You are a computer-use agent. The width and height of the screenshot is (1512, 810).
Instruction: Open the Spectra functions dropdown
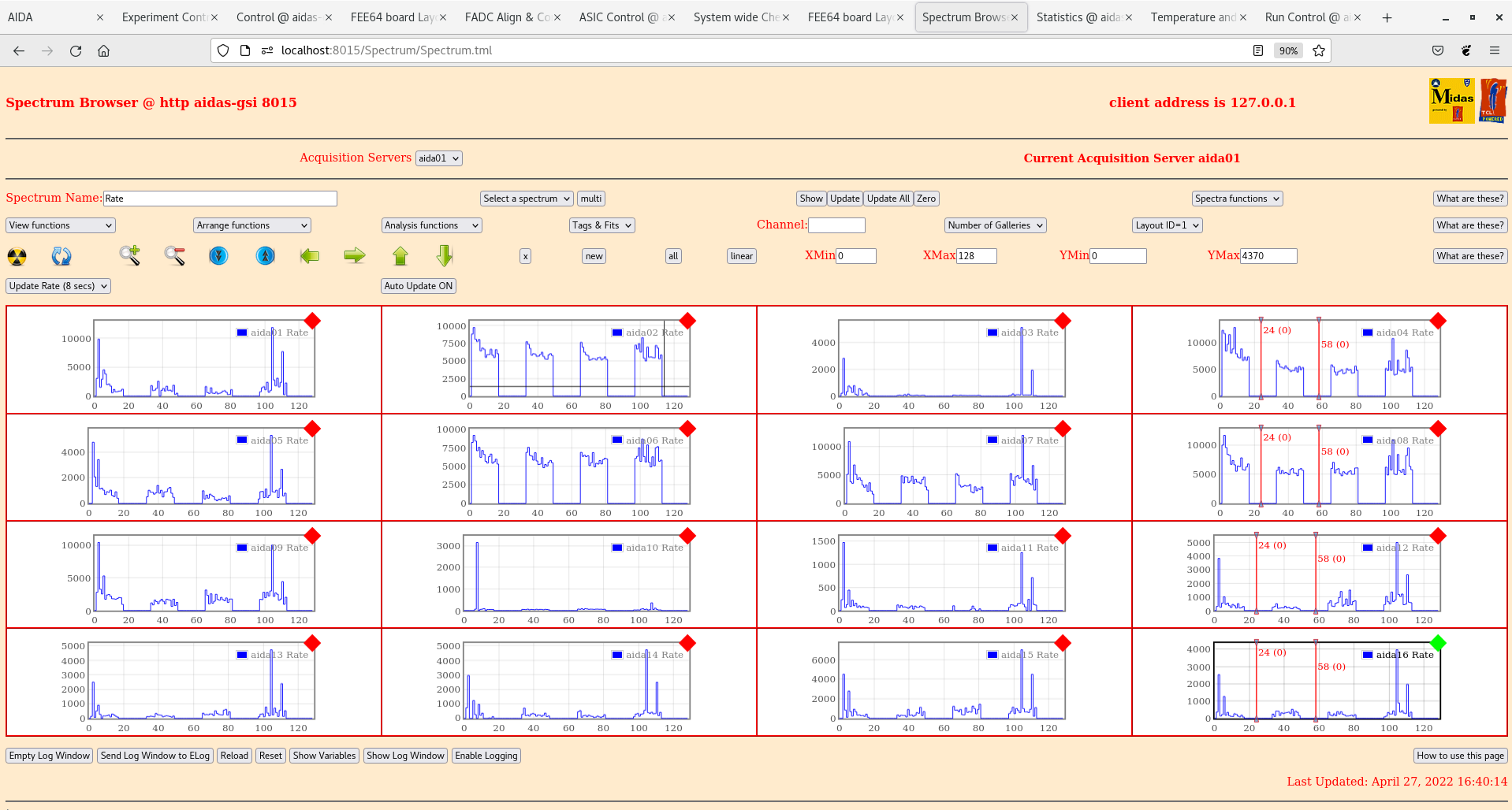[1238, 199]
